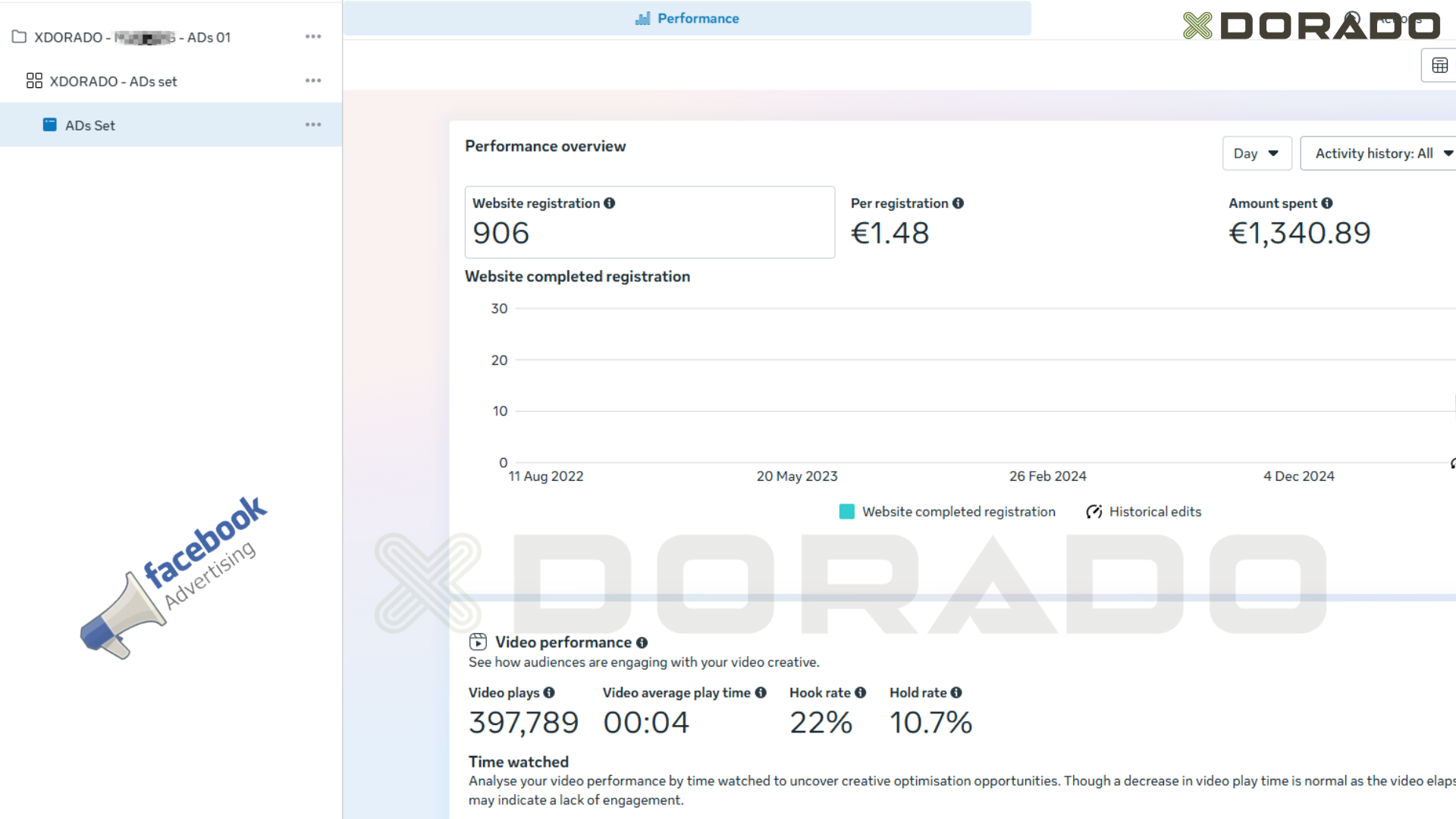Toggle Historical edits in the chart legend

(1144, 512)
